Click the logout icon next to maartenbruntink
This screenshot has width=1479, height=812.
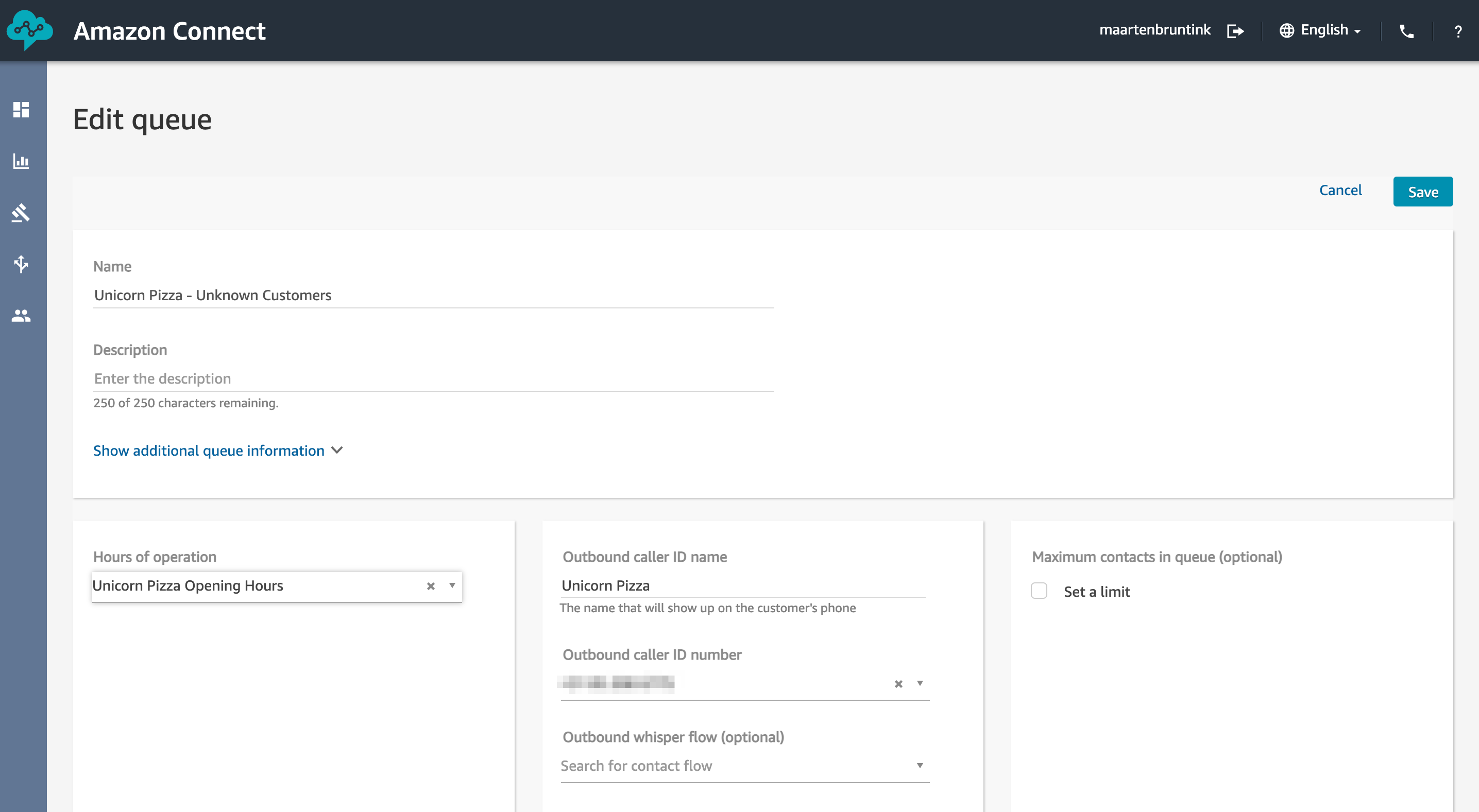tap(1235, 30)
